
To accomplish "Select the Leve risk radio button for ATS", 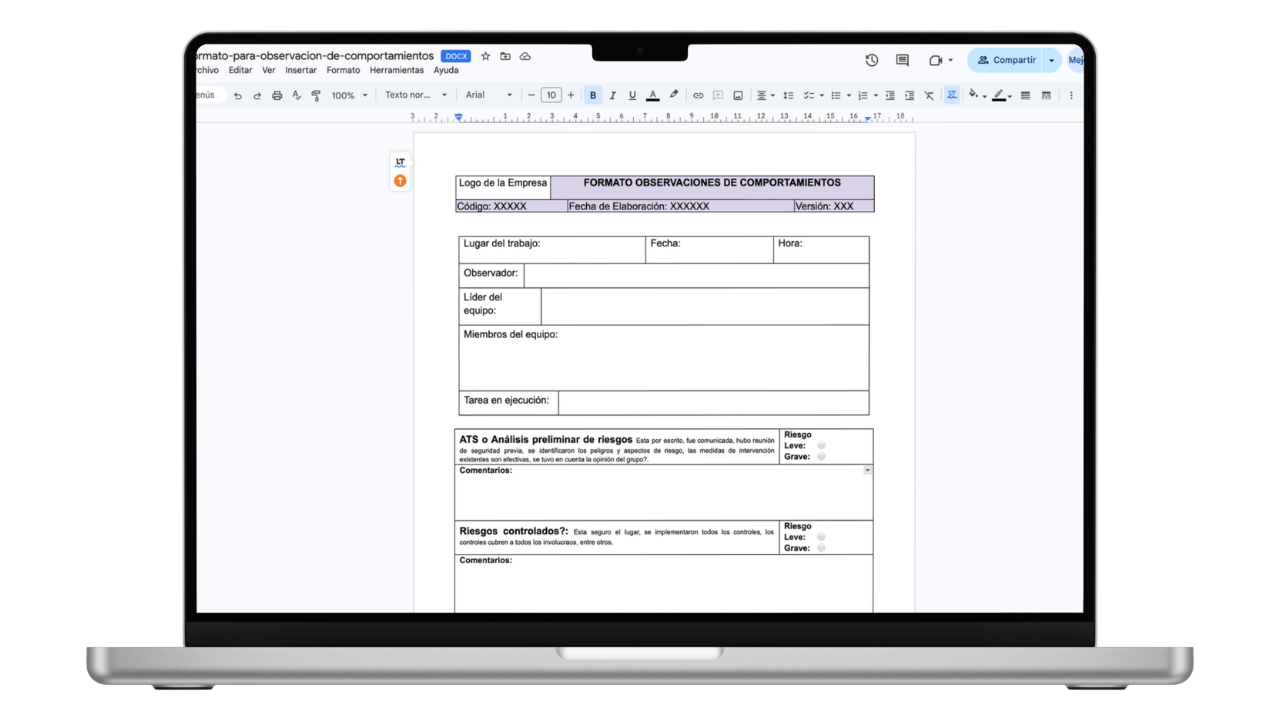I will [821, 446].
